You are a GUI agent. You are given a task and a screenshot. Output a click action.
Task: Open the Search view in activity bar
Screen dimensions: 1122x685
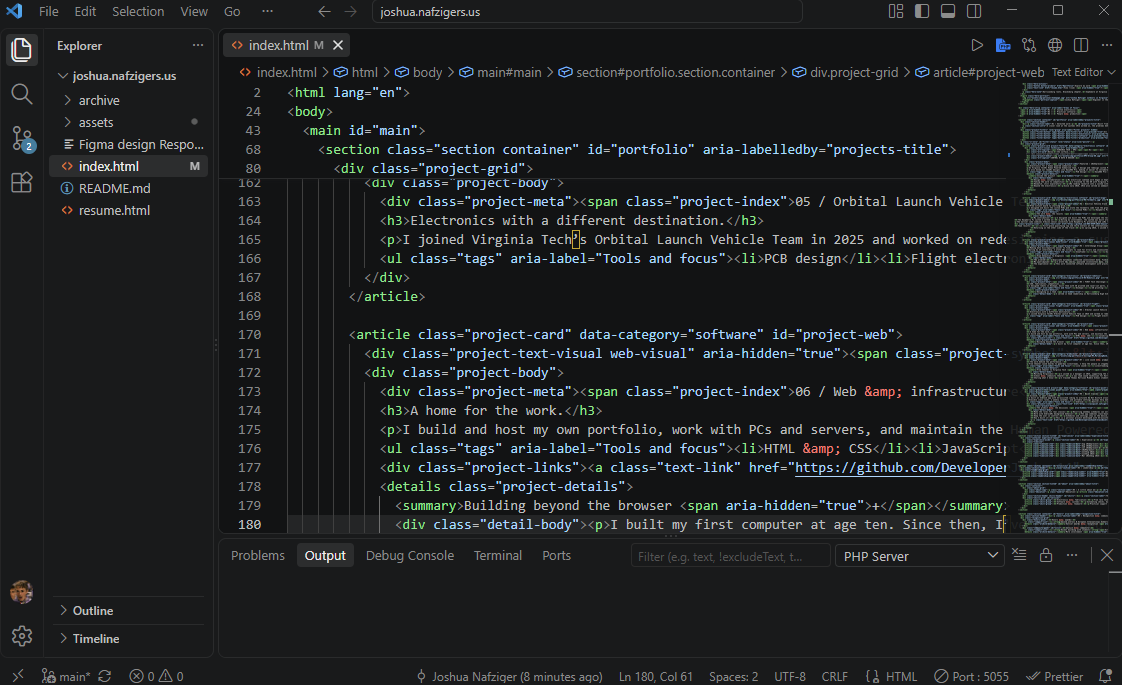click(21, 94)
